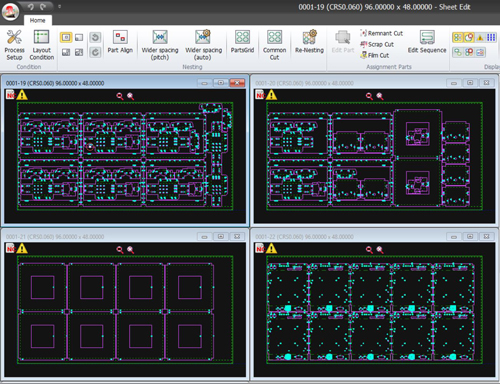Click the rotate clockwise button
The image size is (500, 384).
(95, 52)
